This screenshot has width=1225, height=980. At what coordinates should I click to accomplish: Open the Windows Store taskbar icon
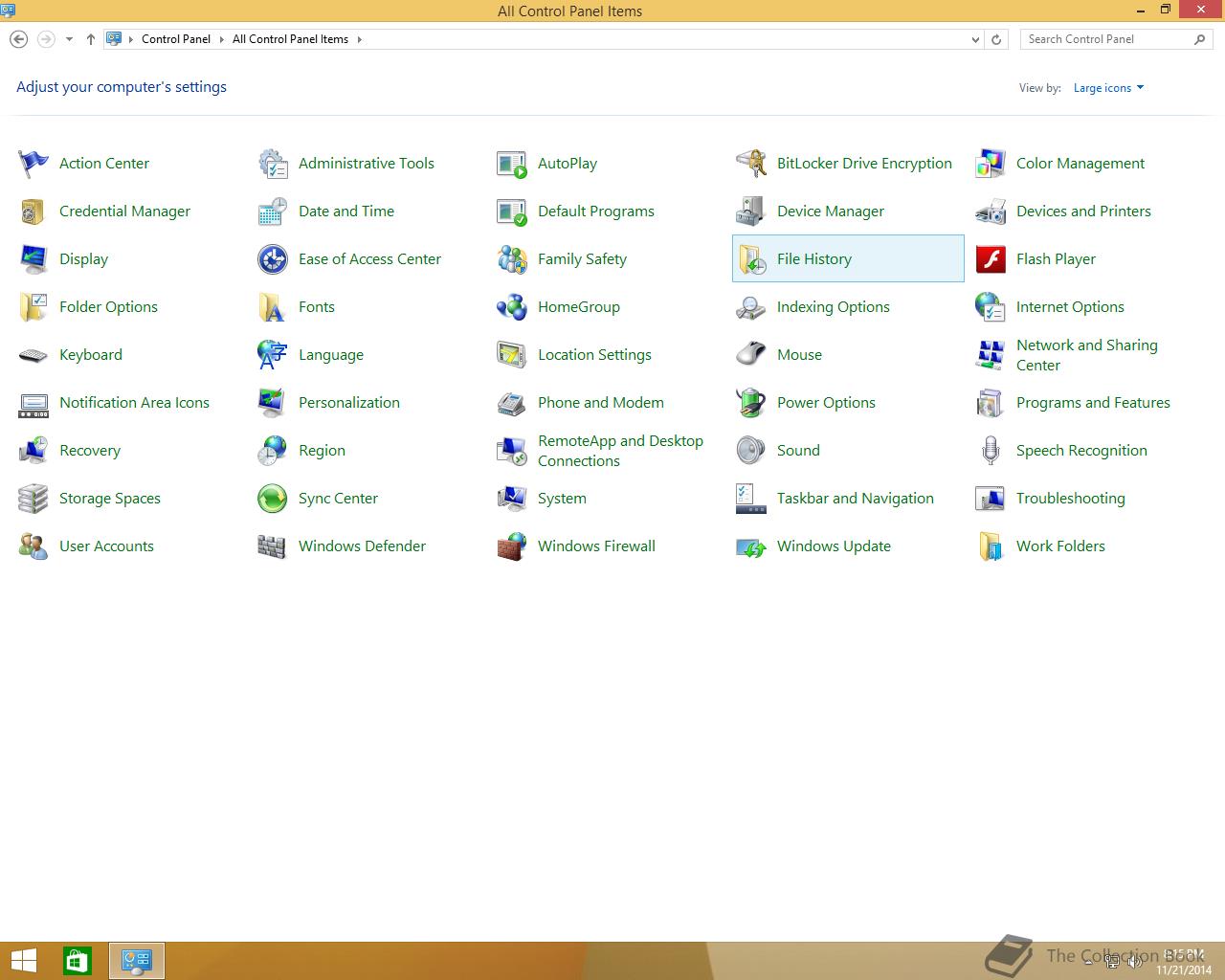(78, 961)
